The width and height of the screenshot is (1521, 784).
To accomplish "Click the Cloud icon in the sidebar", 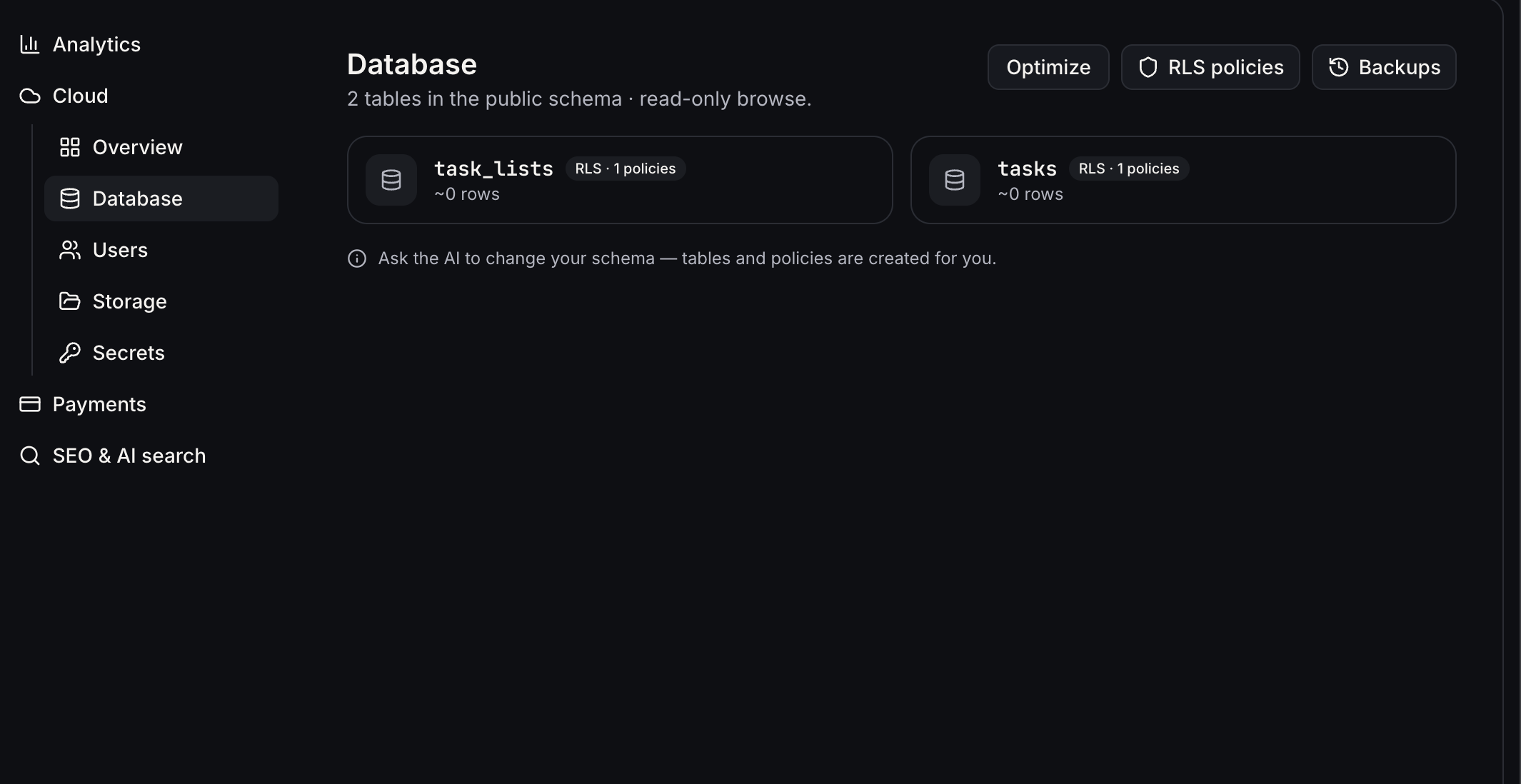I will 29,96.
